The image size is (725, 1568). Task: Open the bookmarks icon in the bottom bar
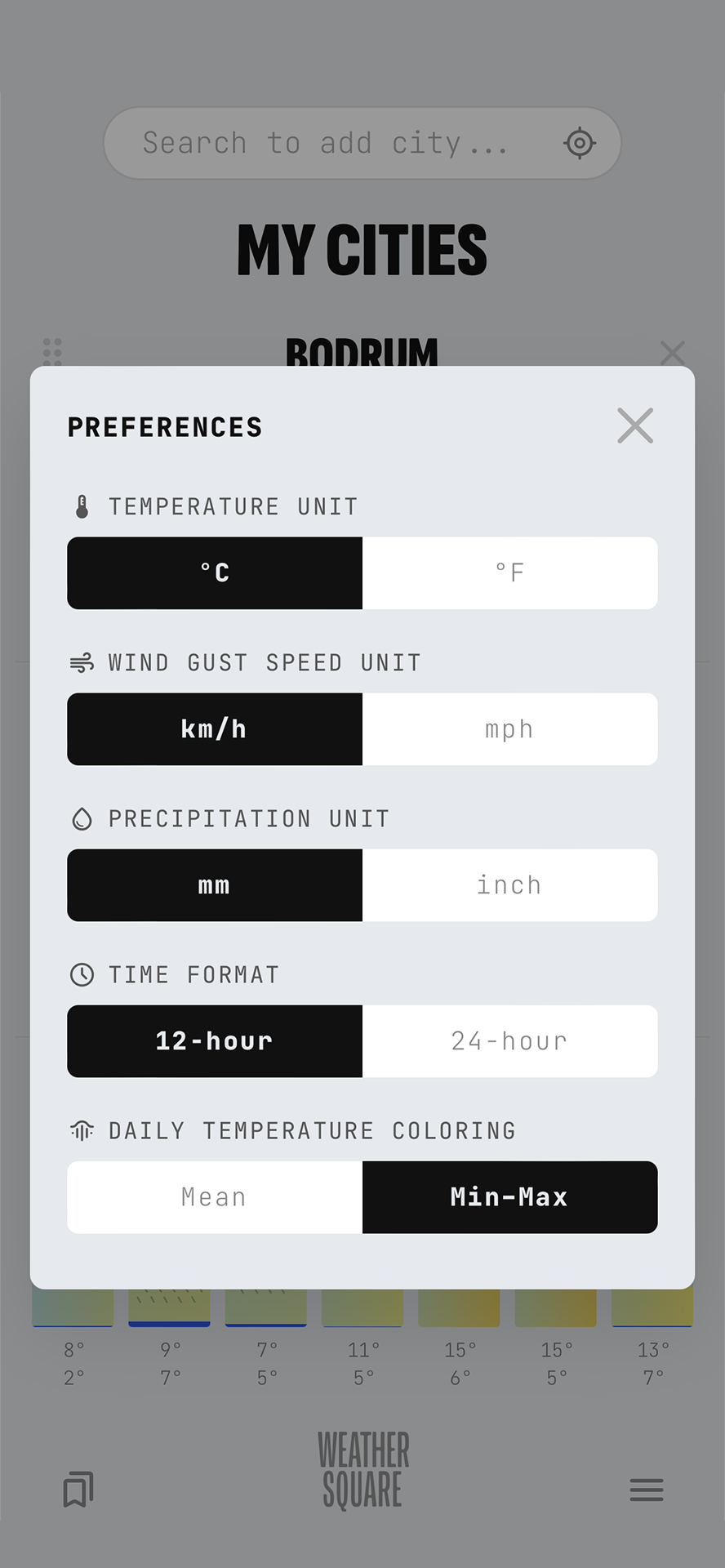[78, 1490]
